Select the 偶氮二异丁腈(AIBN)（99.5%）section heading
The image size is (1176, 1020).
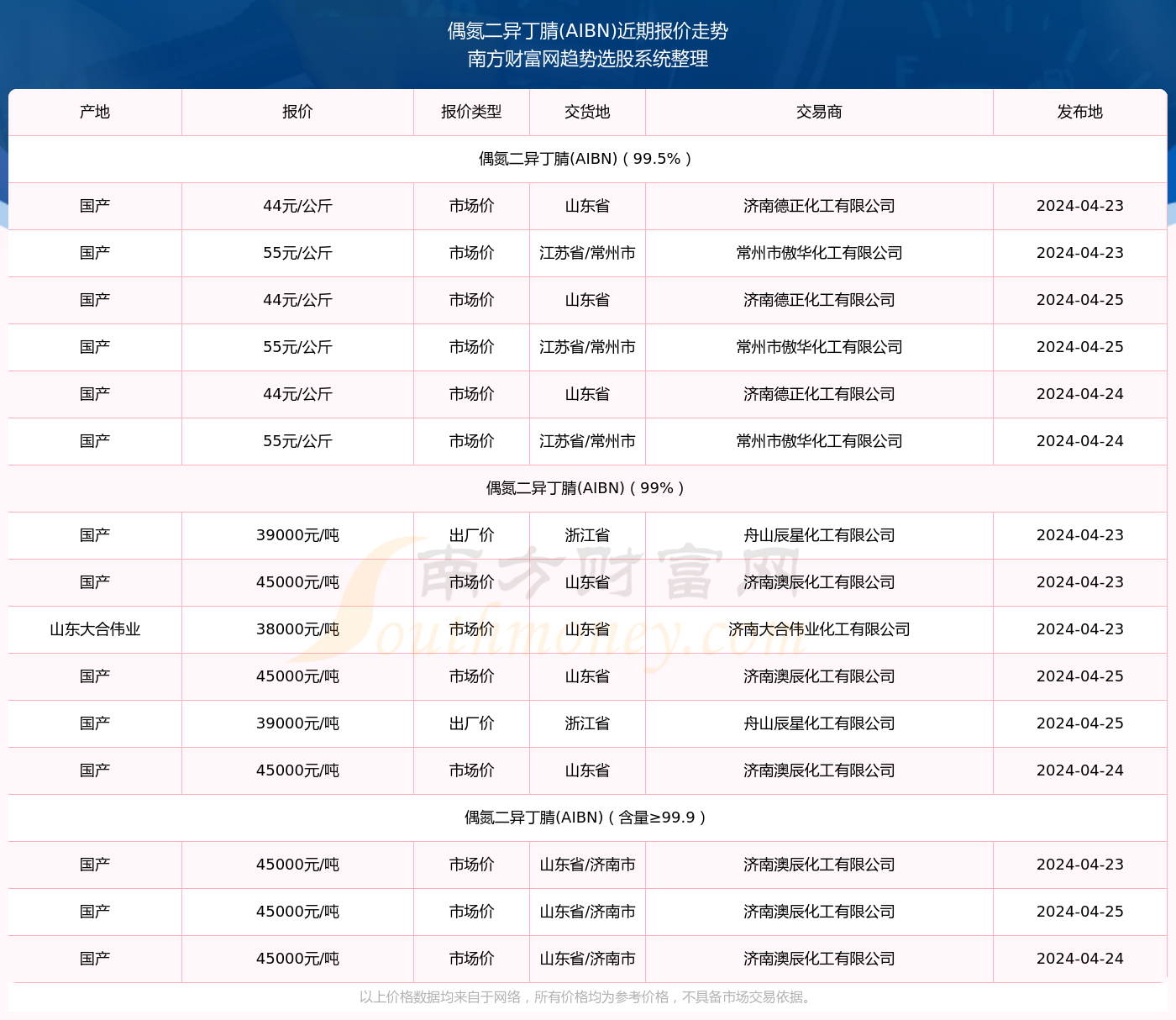(588, 159)
